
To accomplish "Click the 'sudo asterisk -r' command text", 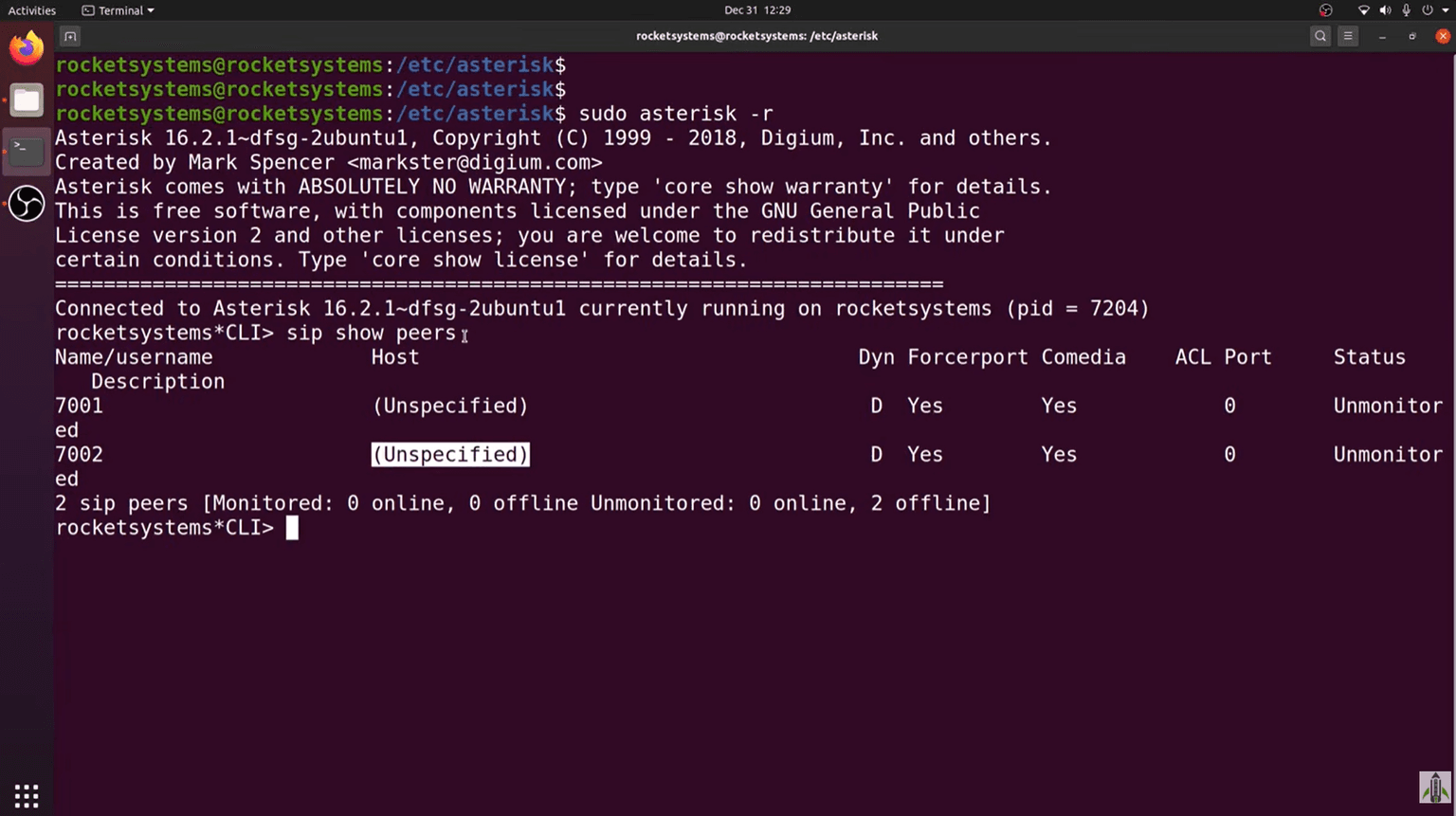I will point(676,114).
